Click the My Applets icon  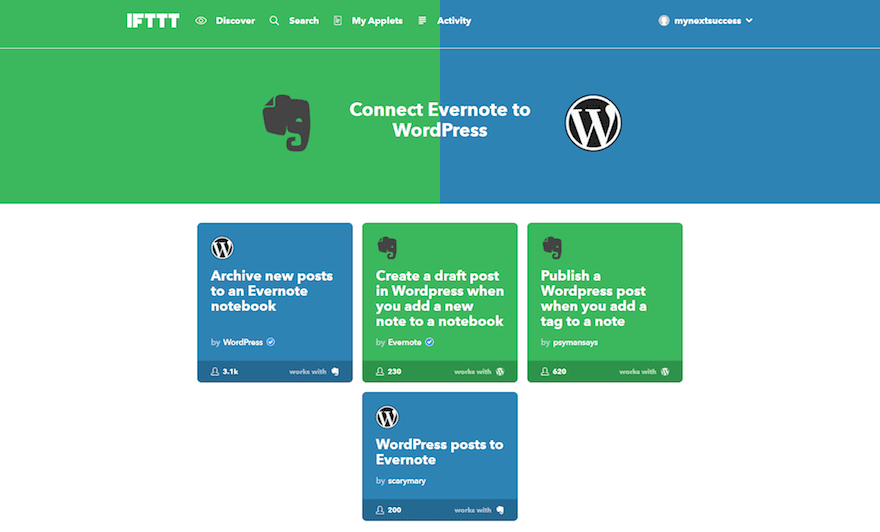pyautogui.click(x=337, y=21)
